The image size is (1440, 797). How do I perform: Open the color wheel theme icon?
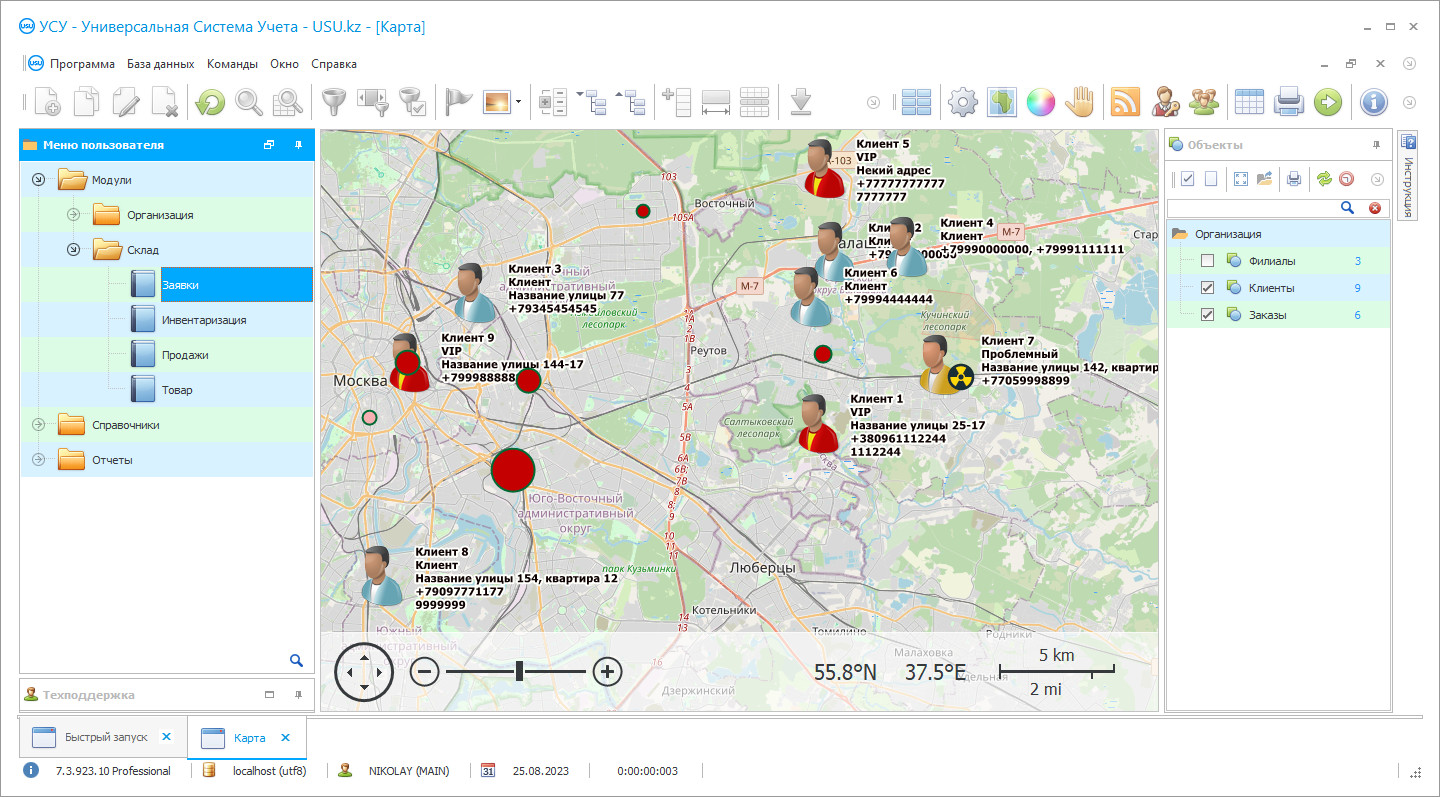[x=1041, y=101]
